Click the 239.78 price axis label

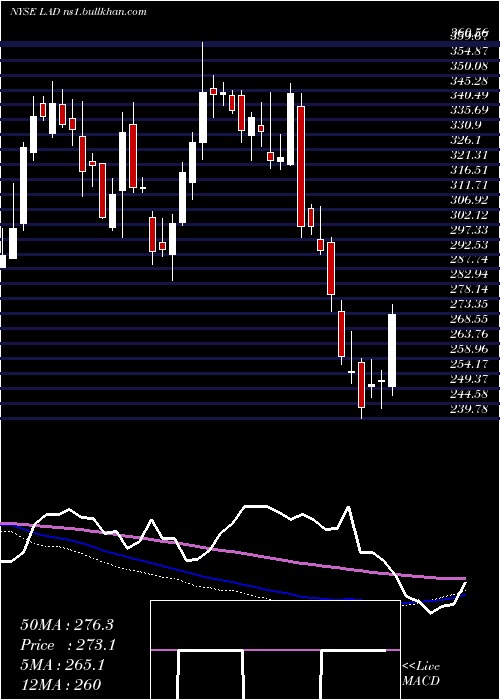469,409
